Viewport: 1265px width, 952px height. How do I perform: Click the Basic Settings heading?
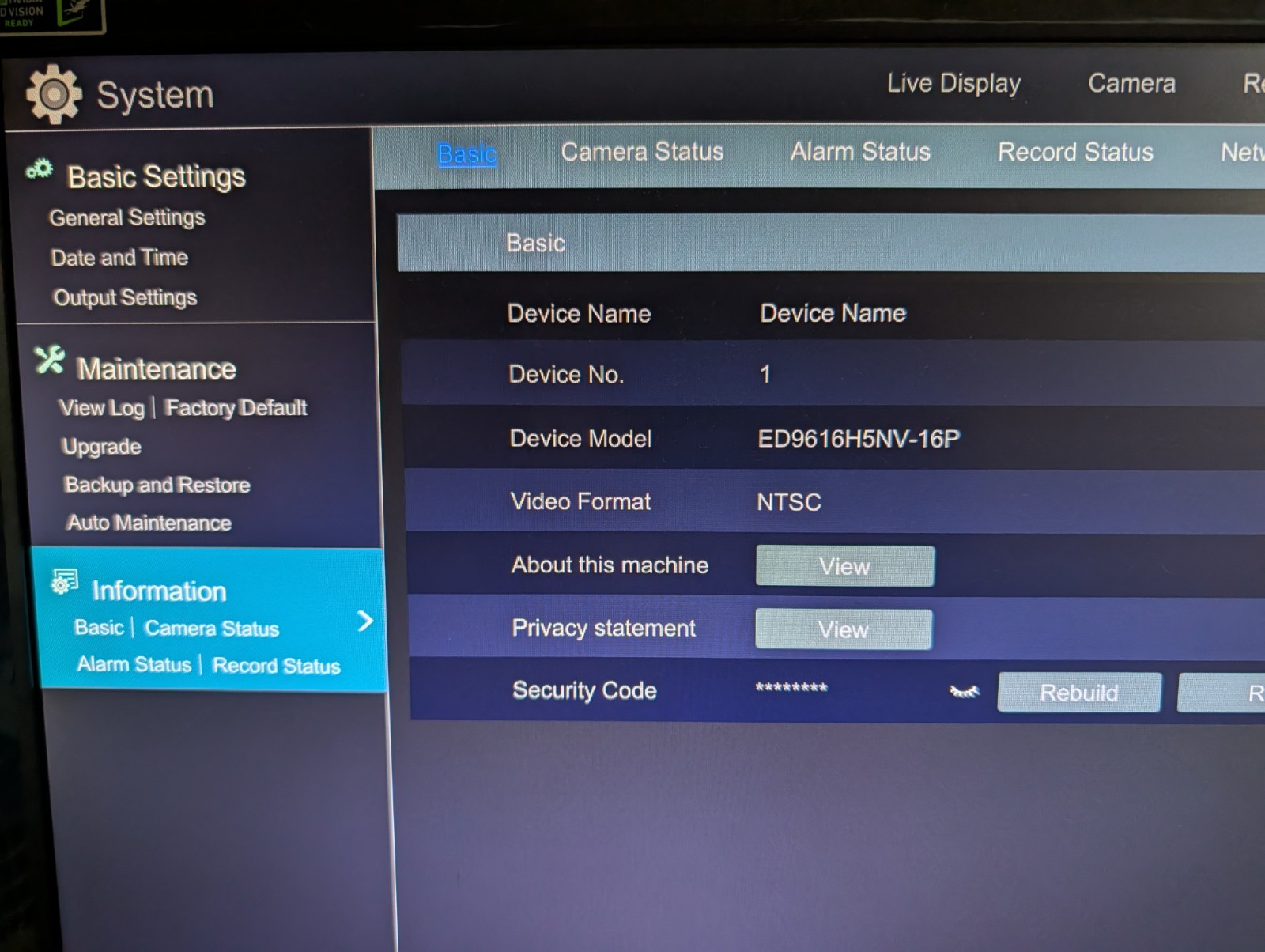click(157, 177)
